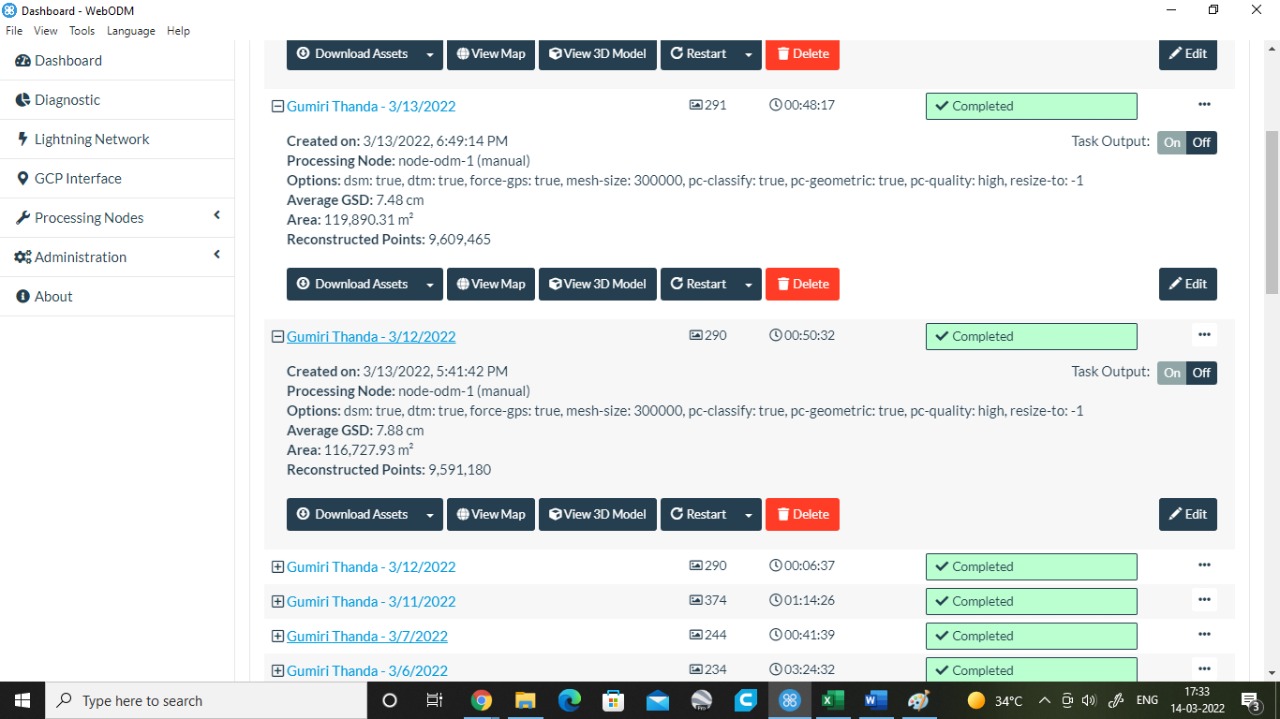Select Lightning Network in the sidebar
1280x719 pixels.
(94, 138)
